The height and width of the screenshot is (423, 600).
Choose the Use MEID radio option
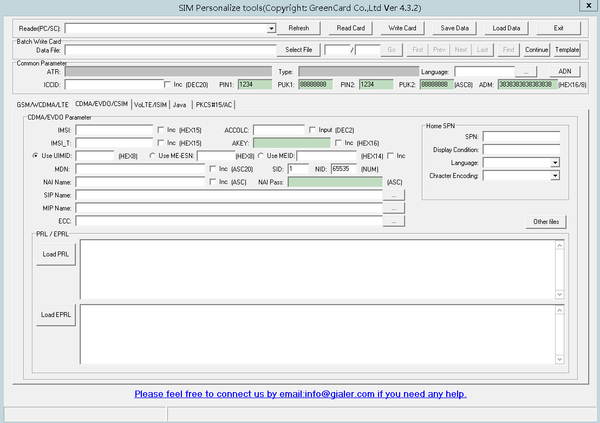point(260,156)
